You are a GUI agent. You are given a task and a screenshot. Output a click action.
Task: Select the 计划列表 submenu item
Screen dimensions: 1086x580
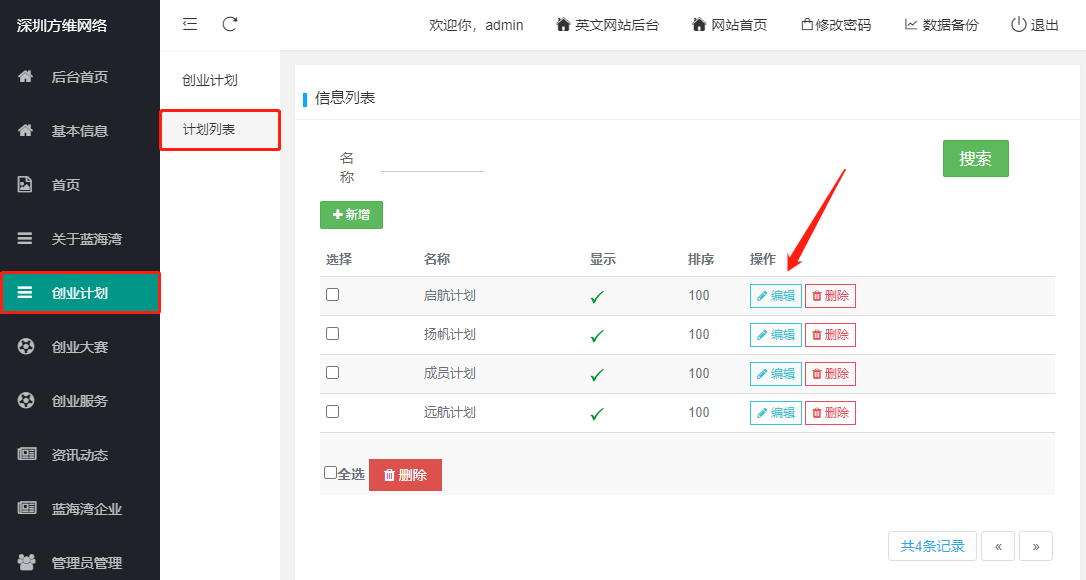[220, 130]
